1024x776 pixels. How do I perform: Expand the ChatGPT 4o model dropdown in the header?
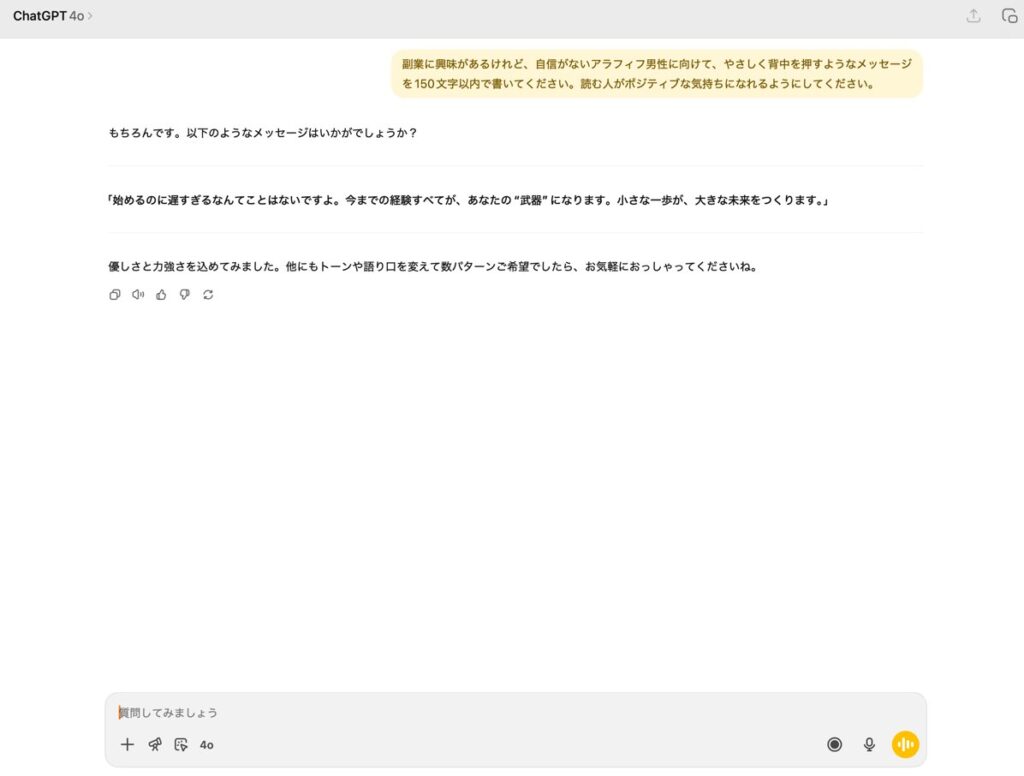(x=48, y=16)
